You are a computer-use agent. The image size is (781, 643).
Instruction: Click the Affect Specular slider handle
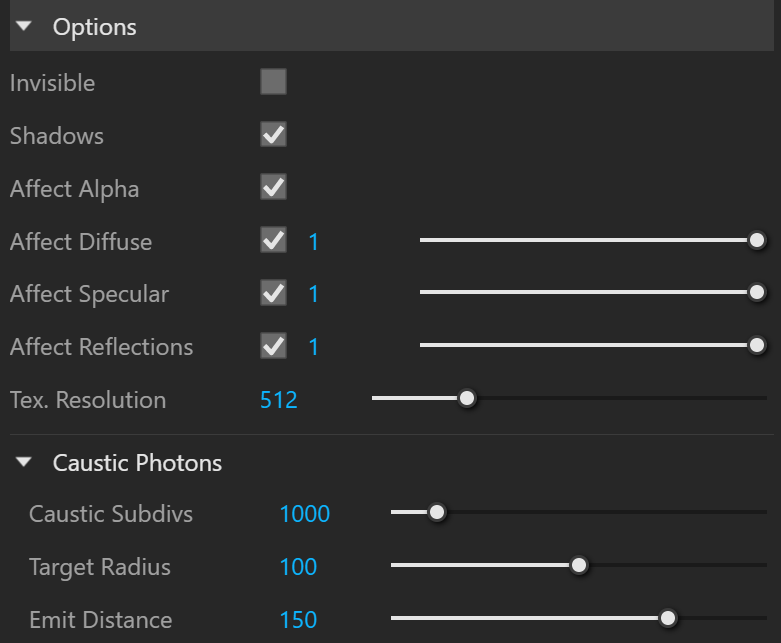[x=757, y=292]
